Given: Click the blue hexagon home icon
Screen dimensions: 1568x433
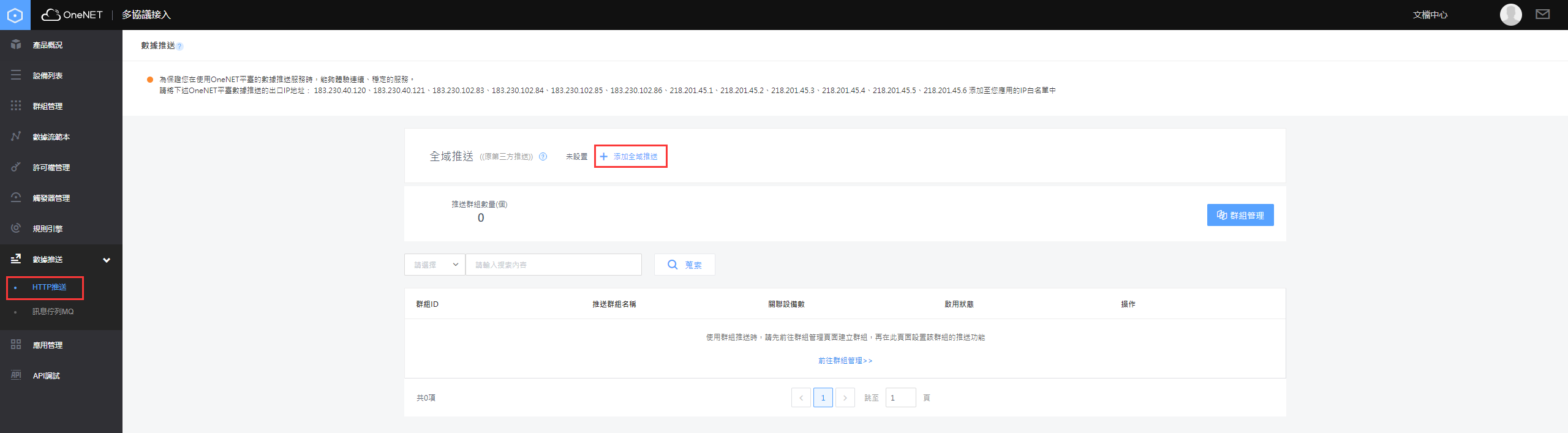Looking at the screenshot, I should (x=15, y=15).
